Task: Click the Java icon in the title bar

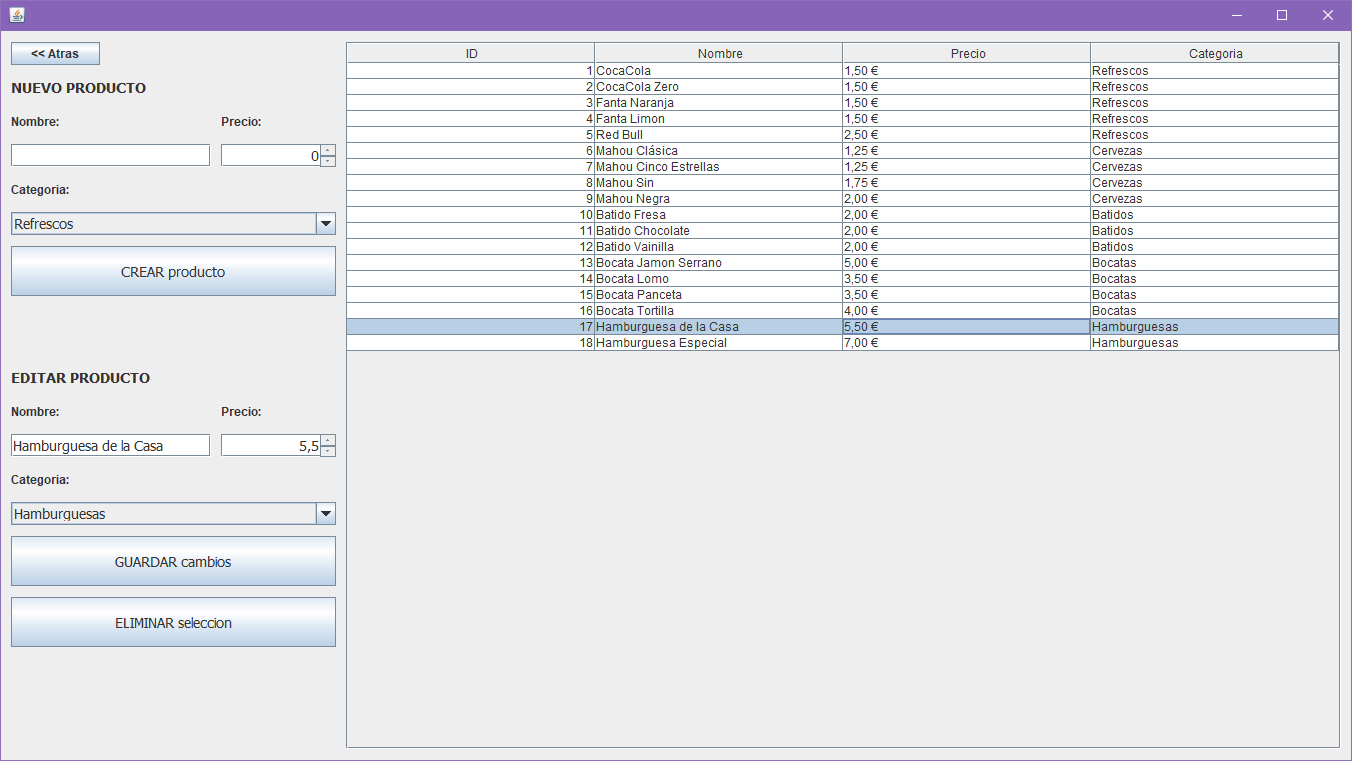Action: point(17,15)
